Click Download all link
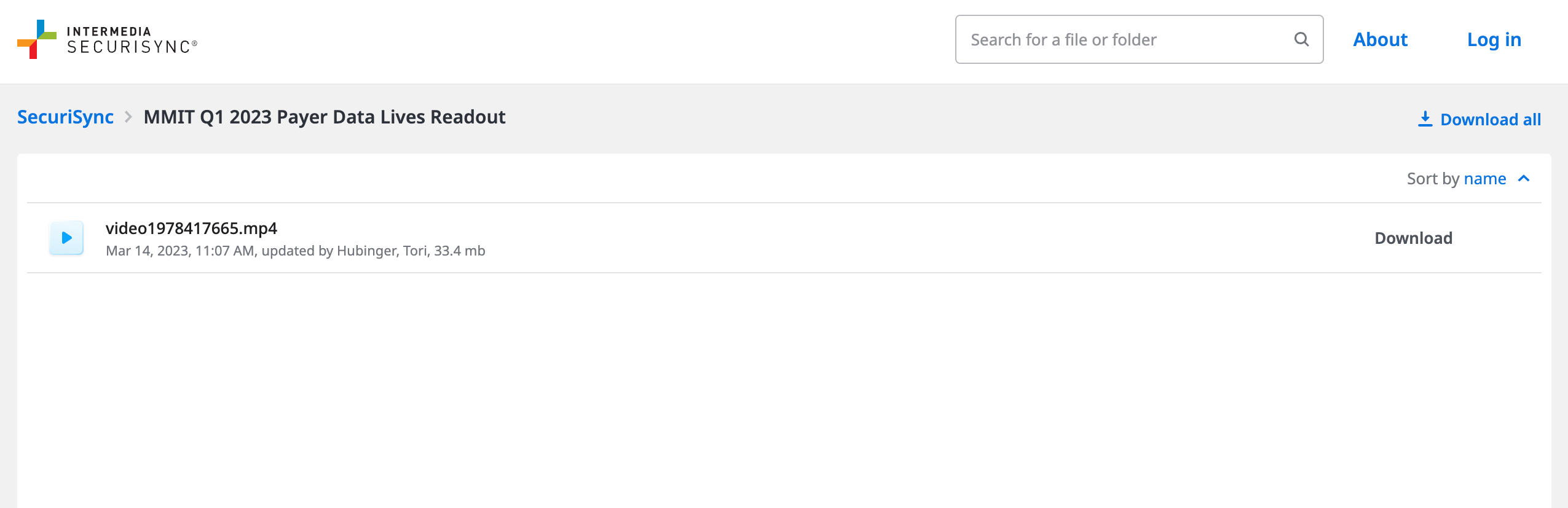Screen dimensions: 1568x508 1491,119
